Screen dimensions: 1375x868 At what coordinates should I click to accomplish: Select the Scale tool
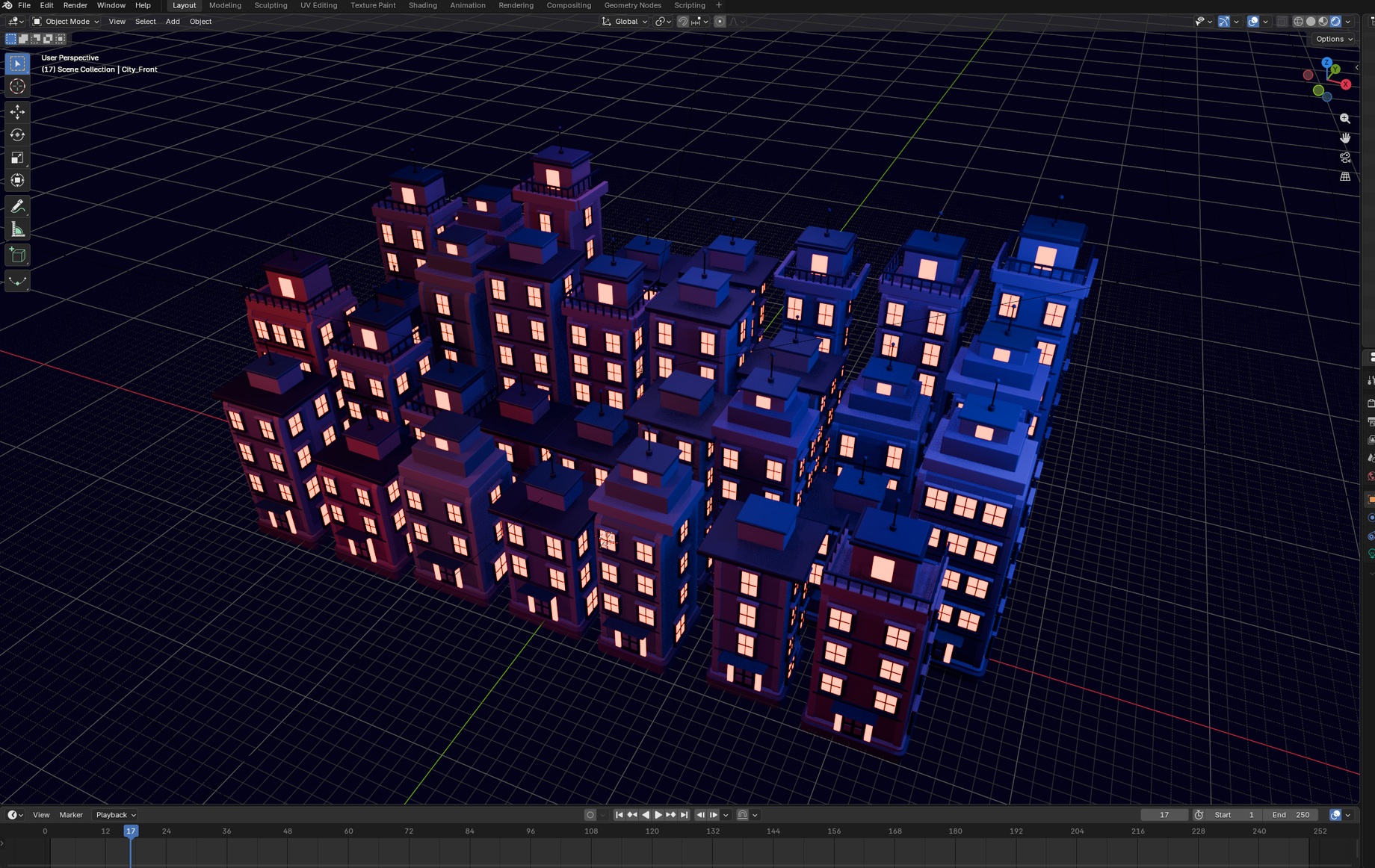(x=17, y=158)
